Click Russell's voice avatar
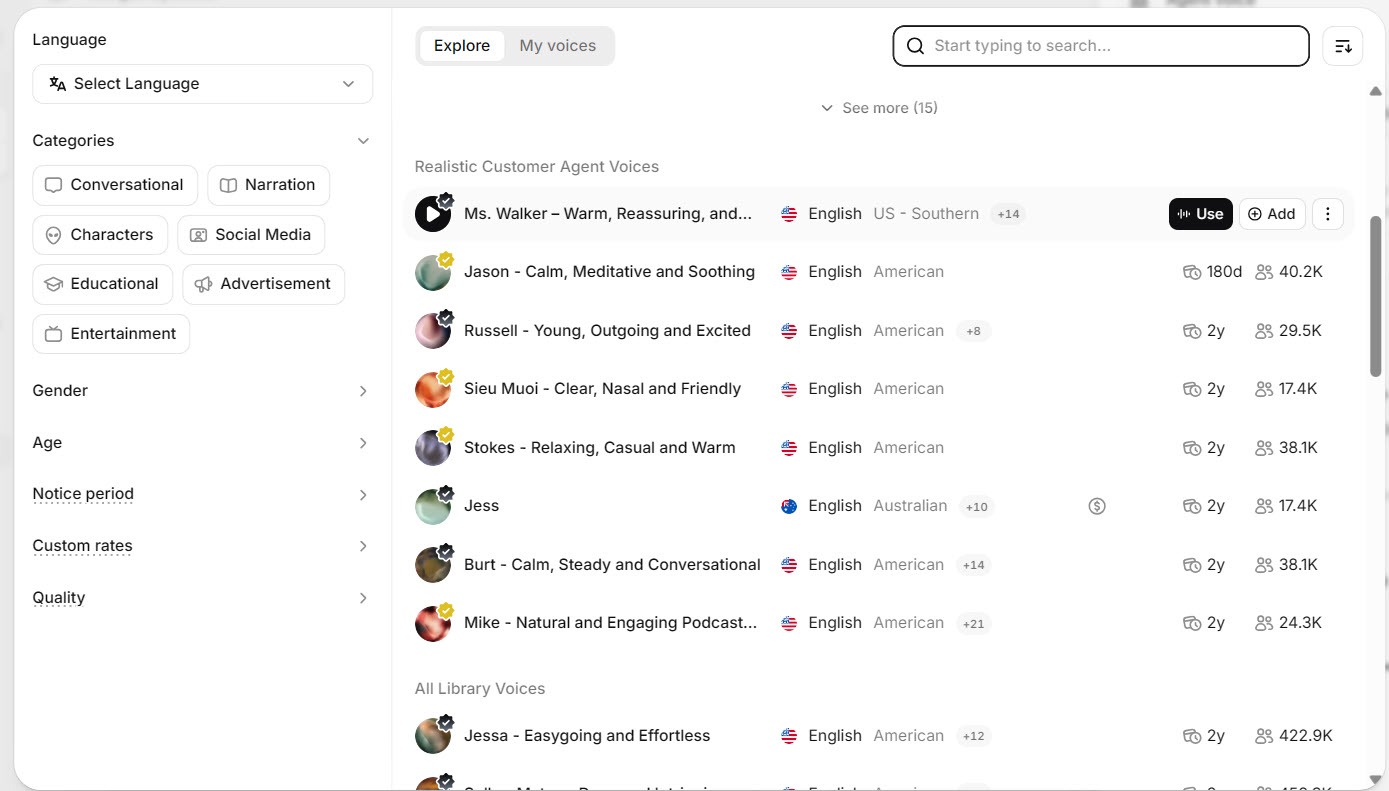The width and height of the screenshot is (1389, 791). tap(432, 331)
